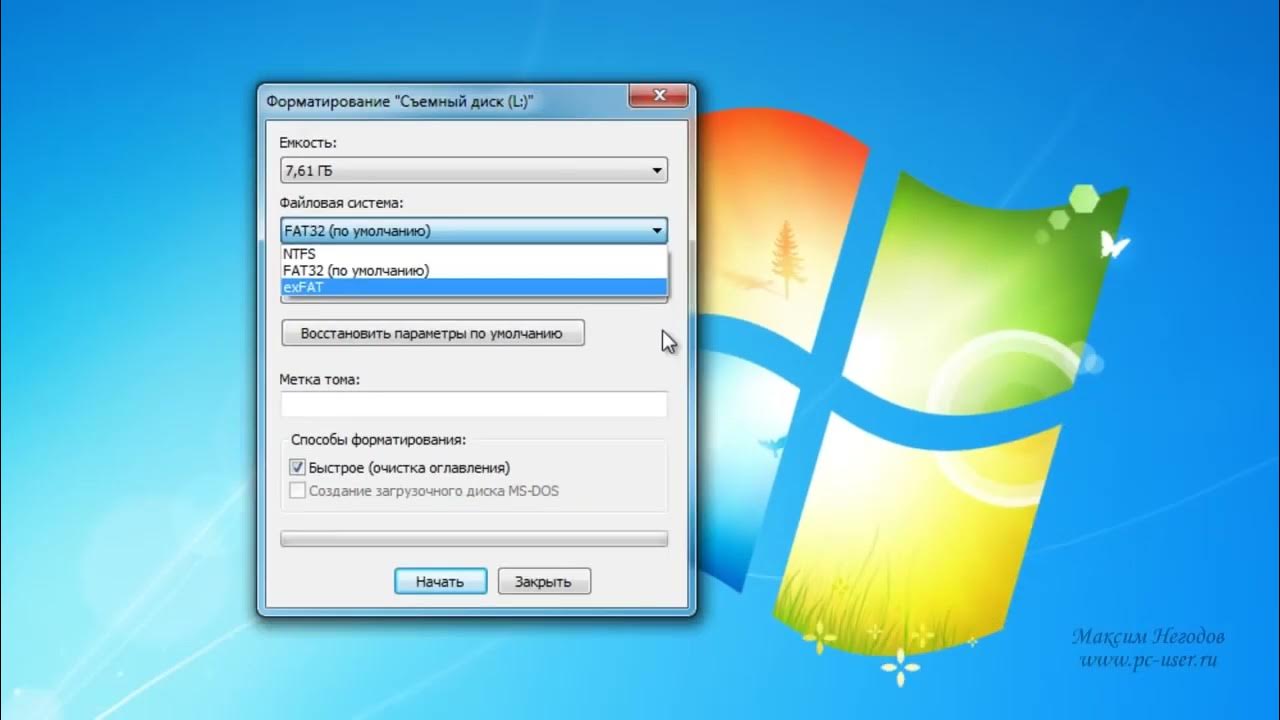Viewport: 1280px width, 720px height.
Task: Close the format dialog with red X
Action: [x=659, y=96]
